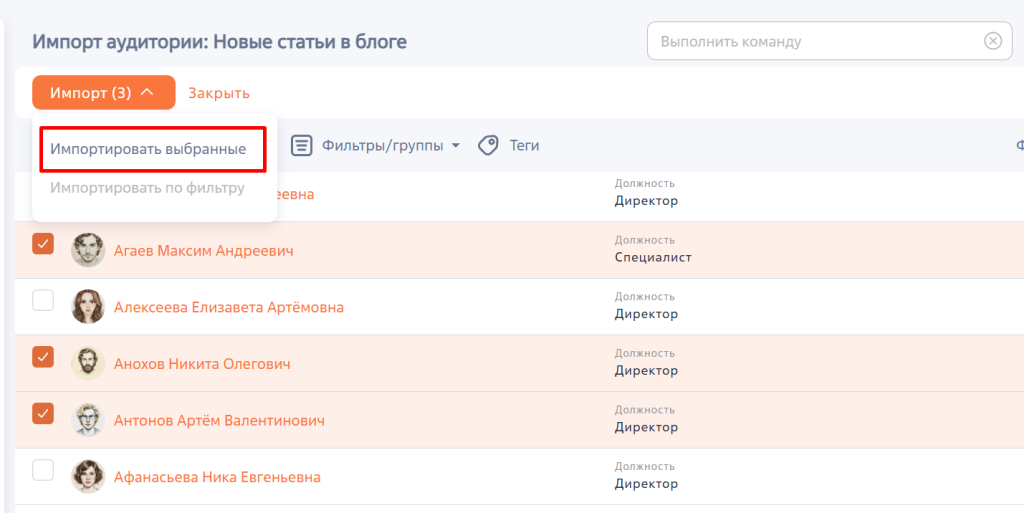Uncheck Антонов Артём Валентинович checkbox
This screenshot has width=1024, height=513.
click(x=43, y=414)
